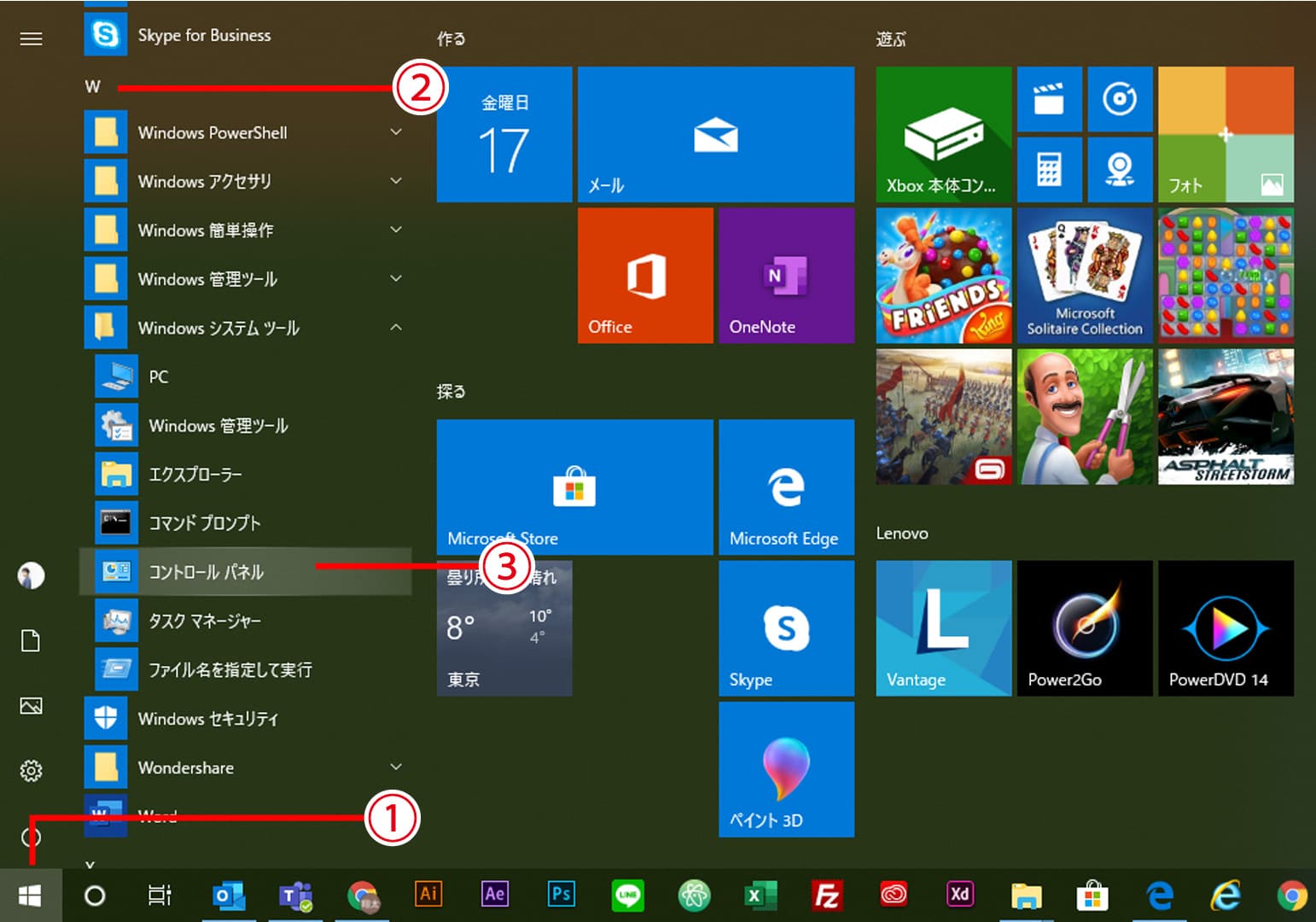Launch Adobe After Effects from taskbar
Screen dimensions: 1316x922
click(494, 894)
